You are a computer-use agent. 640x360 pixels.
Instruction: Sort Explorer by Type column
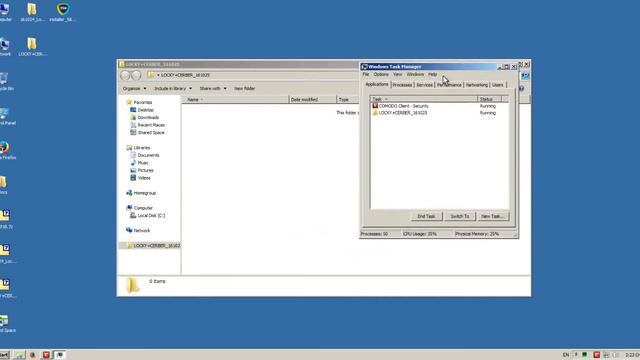348,100
